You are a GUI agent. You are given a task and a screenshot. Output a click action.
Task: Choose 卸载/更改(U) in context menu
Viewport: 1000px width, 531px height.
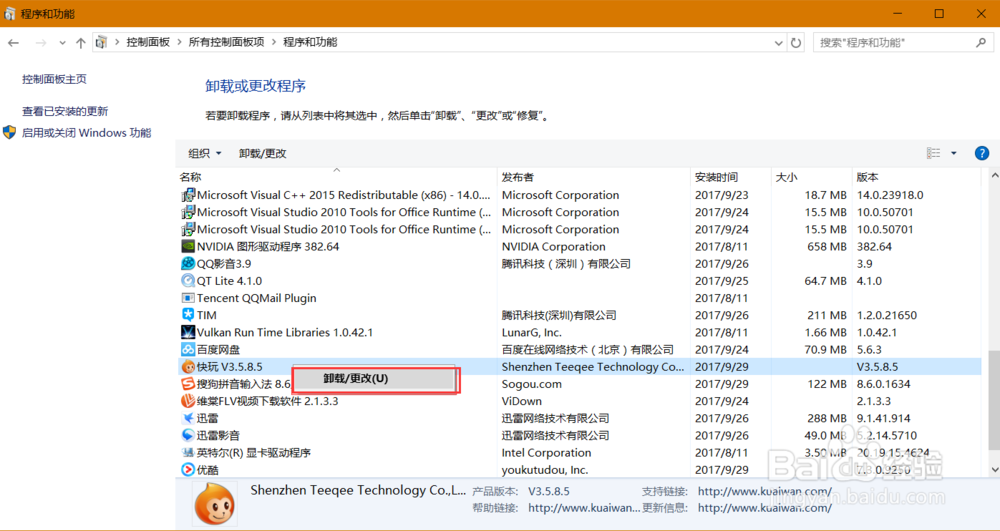376,379
